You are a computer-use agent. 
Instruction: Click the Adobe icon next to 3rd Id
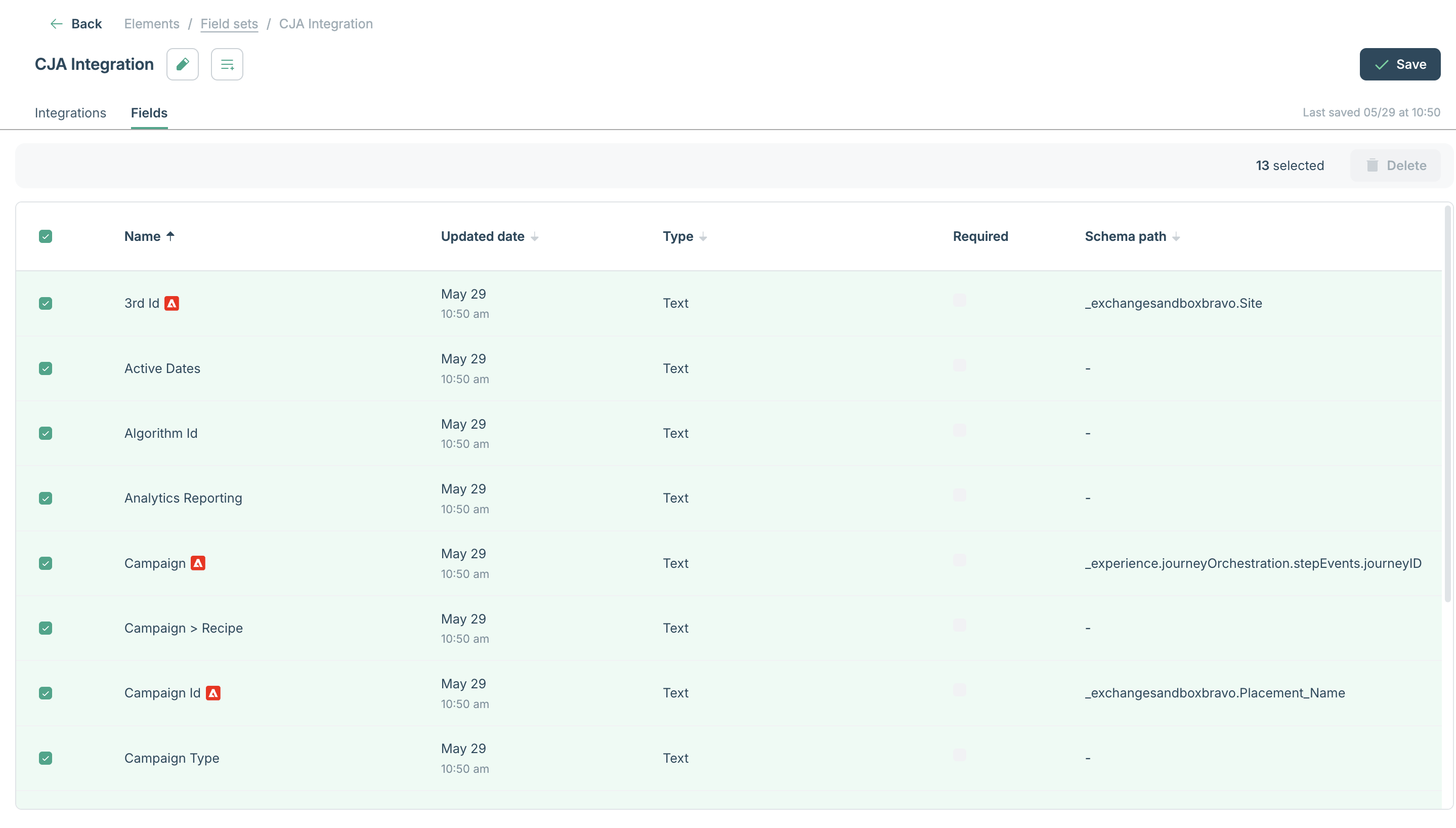(x=172, y=303)
